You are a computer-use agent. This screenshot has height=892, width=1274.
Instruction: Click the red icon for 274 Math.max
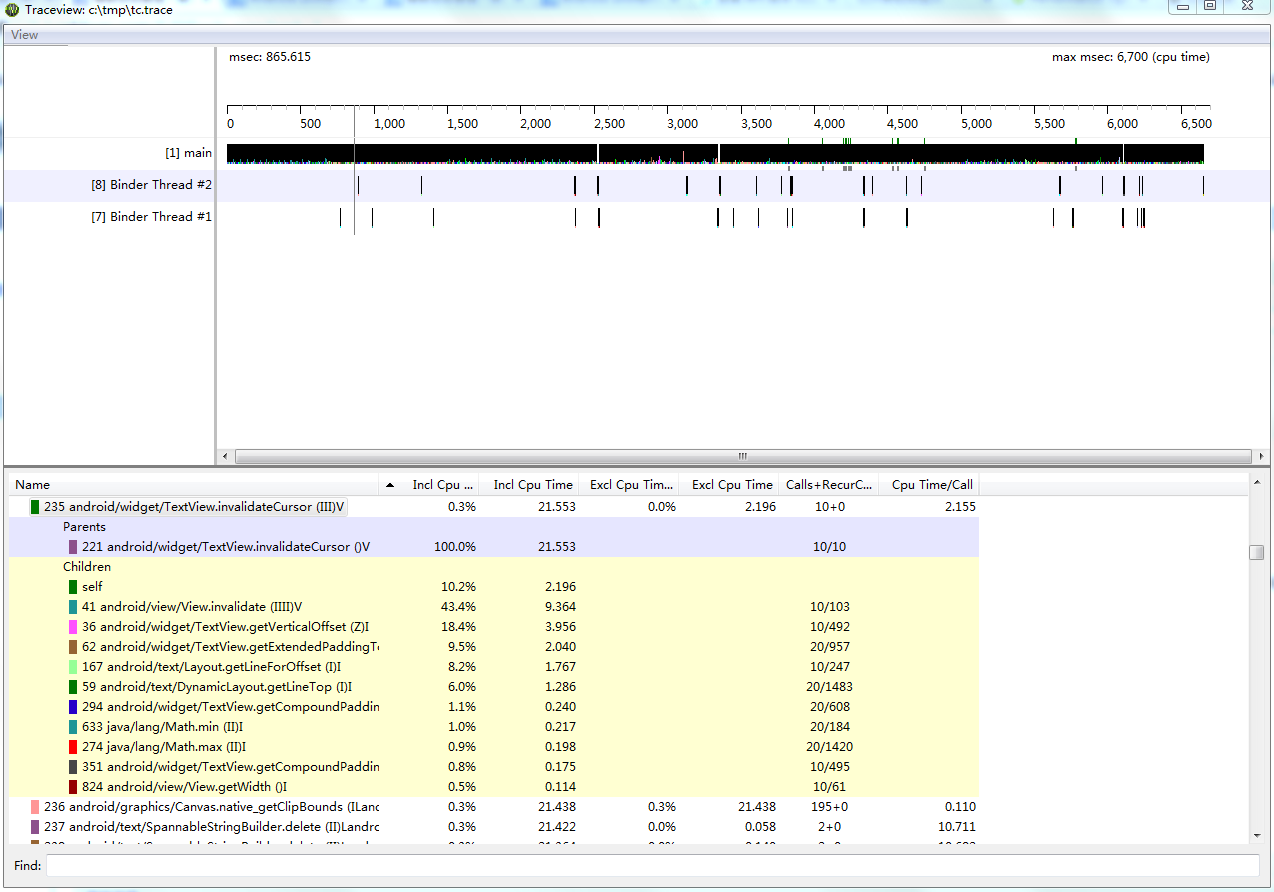coord(73,747)
